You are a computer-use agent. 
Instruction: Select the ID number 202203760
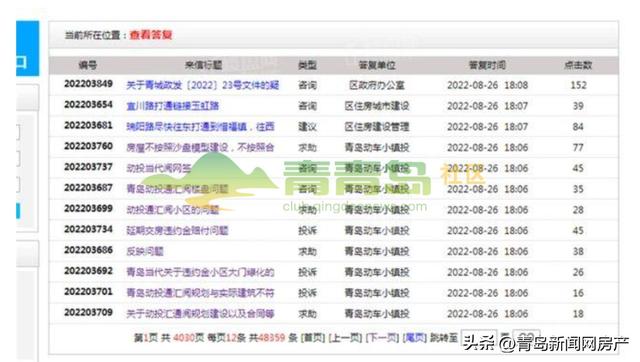tap(88, 146)
